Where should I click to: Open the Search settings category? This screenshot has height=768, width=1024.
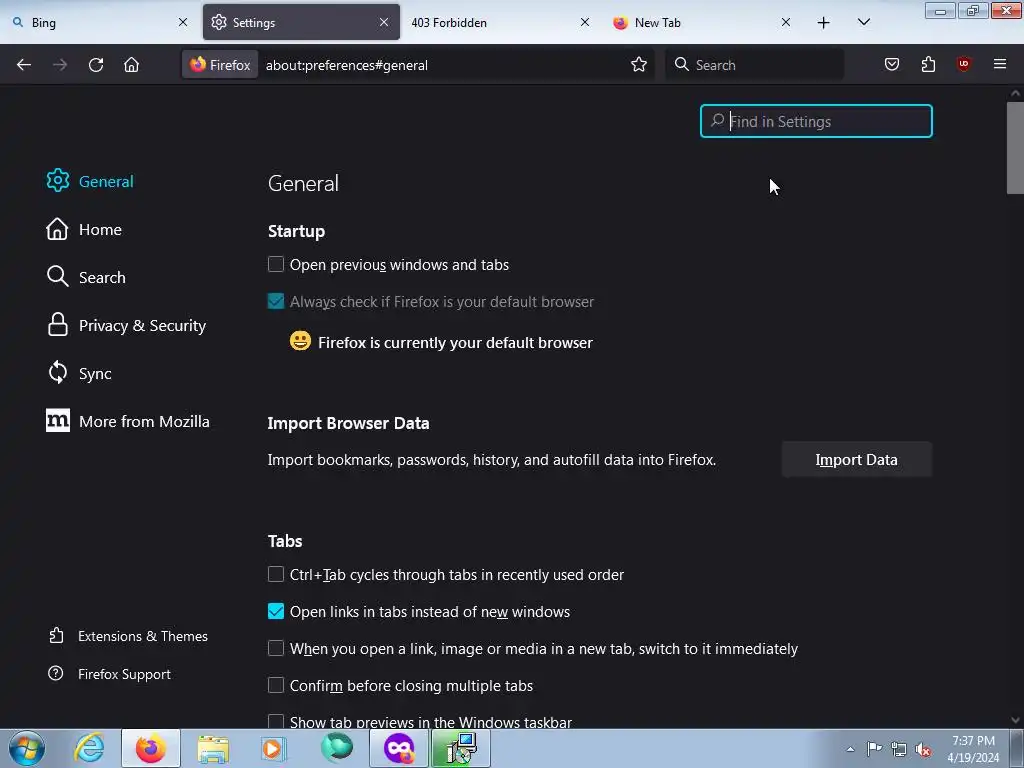86,277
